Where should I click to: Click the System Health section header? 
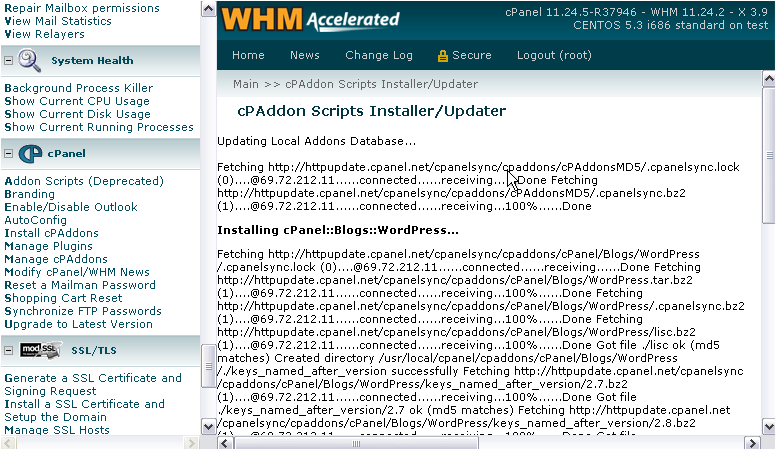click(92, 60)
